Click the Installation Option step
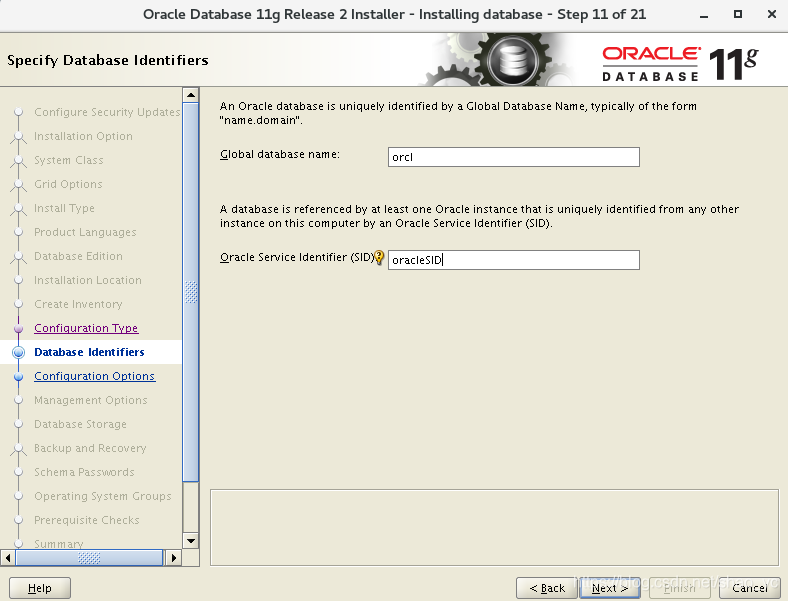 pyautogui.click(x=83, y=136)
